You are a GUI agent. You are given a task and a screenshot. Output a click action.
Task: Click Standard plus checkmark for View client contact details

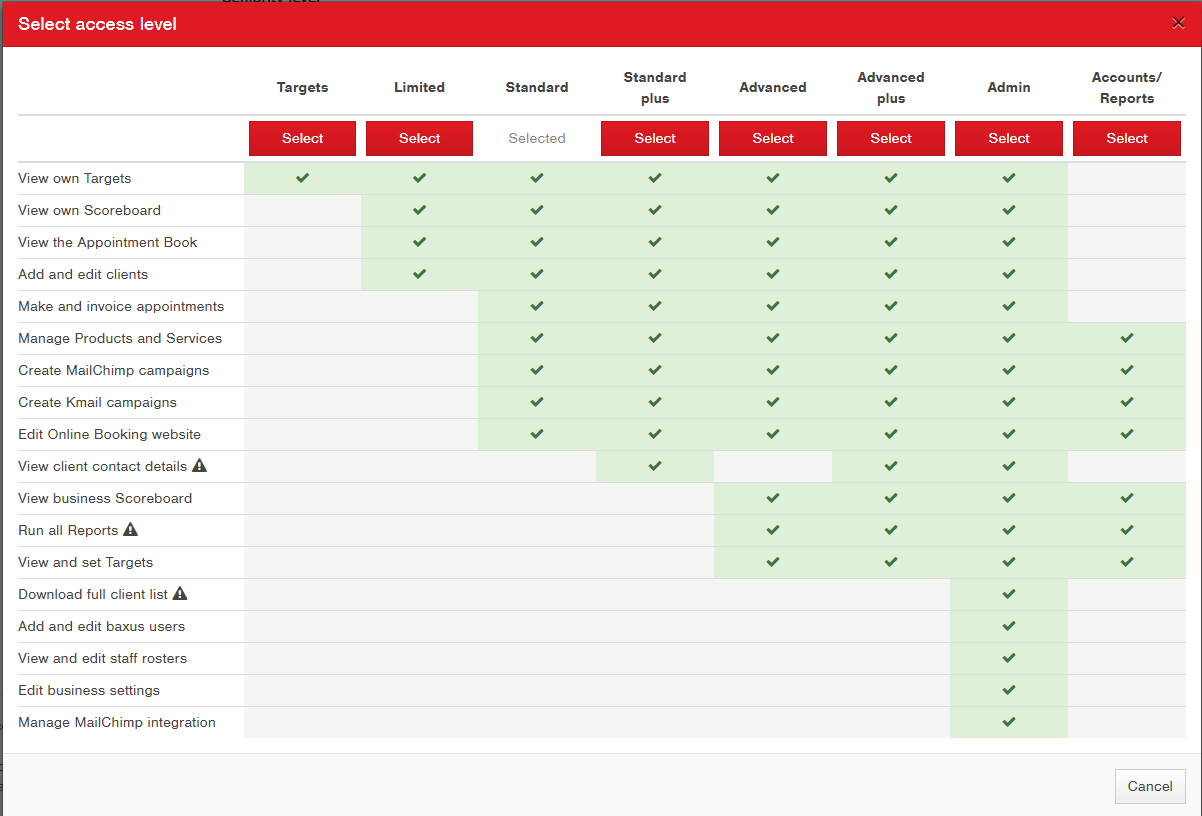pyautogui.click(x=655, y=466)
